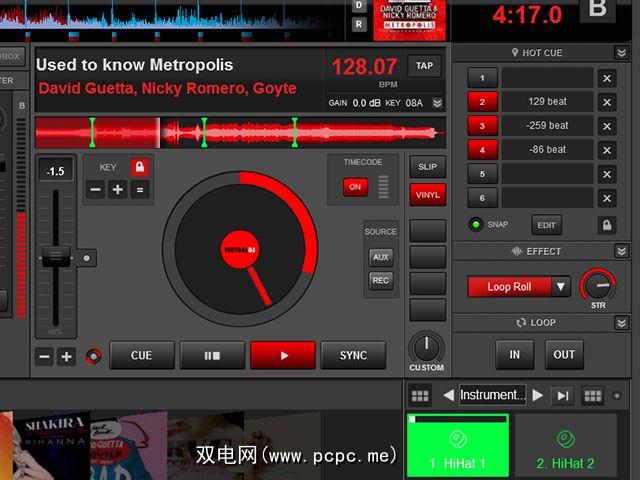Trigger the HiHat 1 sample pad

[458, 445]
